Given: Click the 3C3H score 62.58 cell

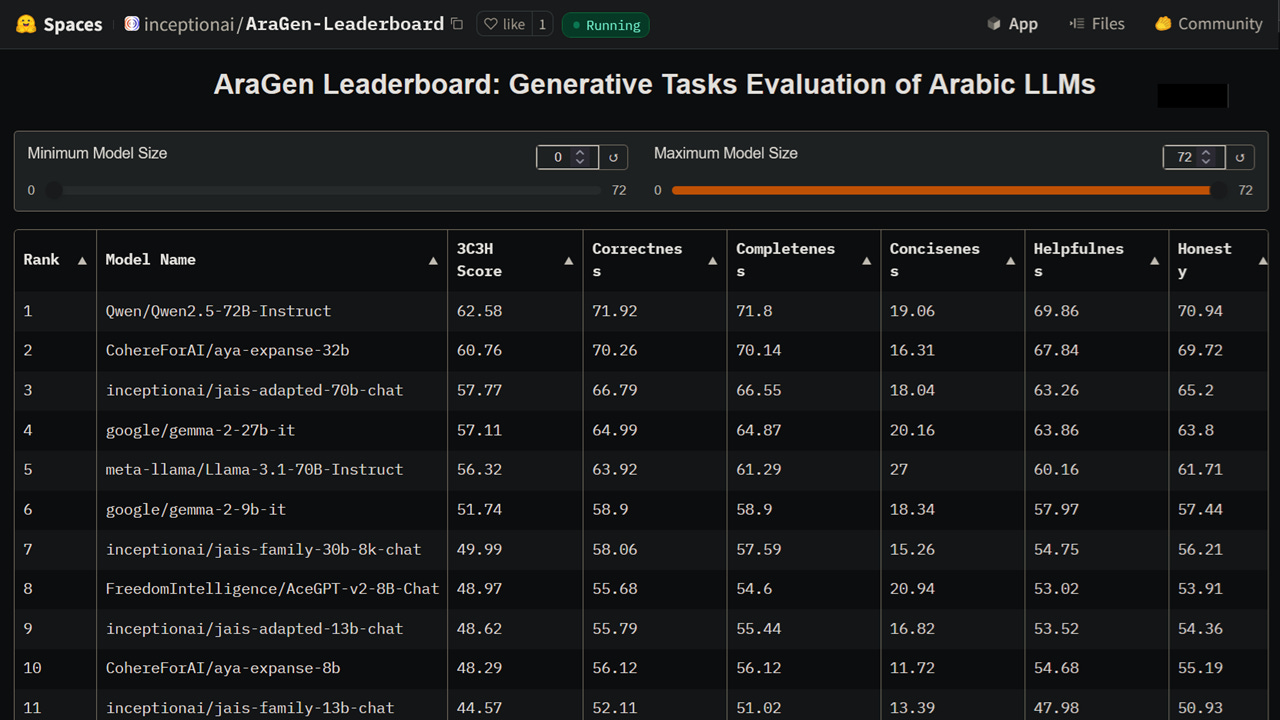Looking at the screenshot, I should pos(515,311).
